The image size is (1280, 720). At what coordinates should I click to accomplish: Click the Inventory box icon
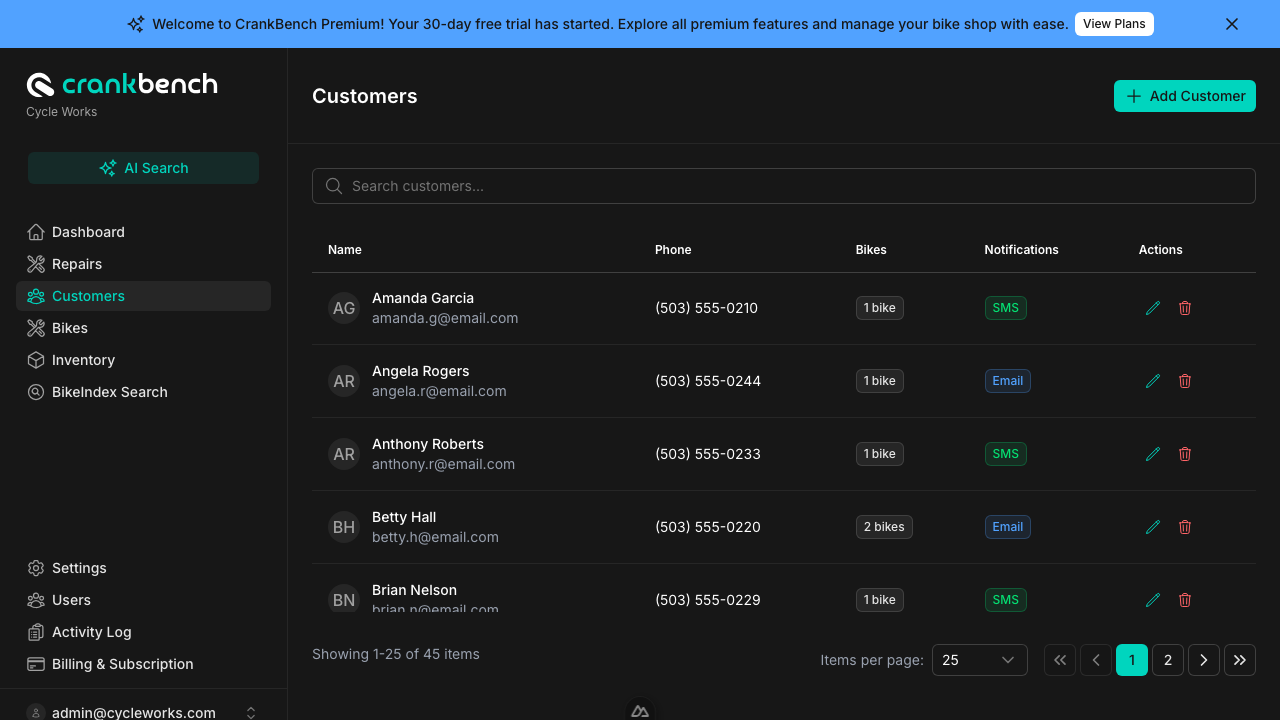(x=36, y=360)
